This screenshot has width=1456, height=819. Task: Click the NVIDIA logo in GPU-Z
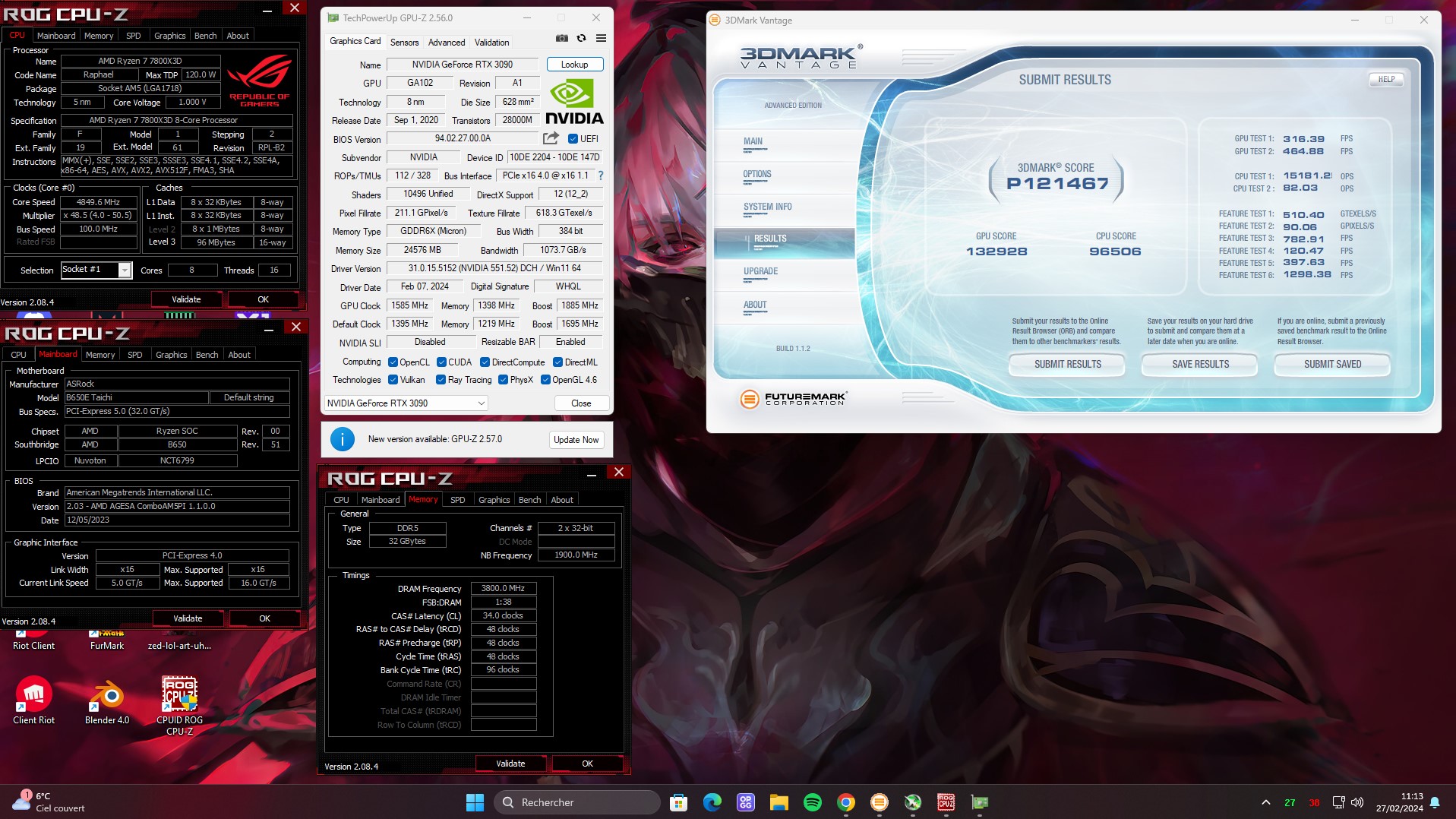click(x=574, y=103)
